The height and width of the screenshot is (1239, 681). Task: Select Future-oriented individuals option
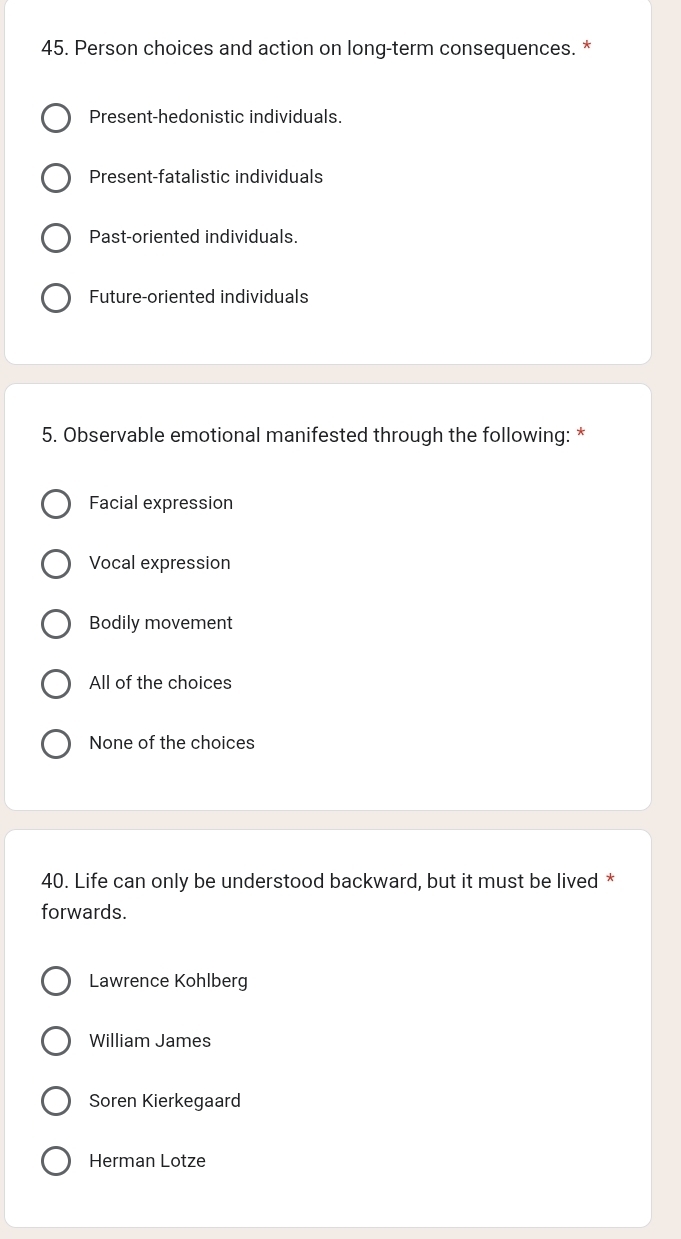[56, 298]
